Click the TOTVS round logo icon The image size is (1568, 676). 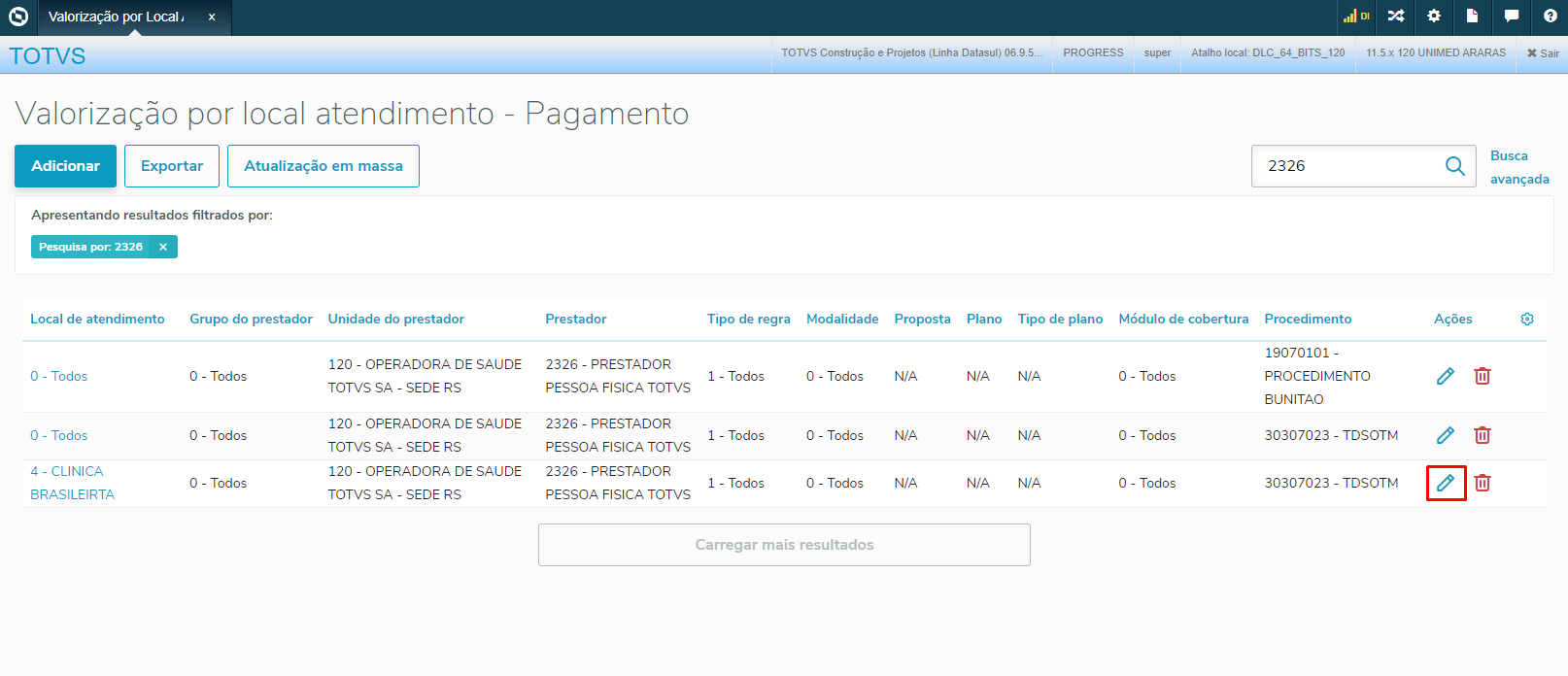coord(18,17)
